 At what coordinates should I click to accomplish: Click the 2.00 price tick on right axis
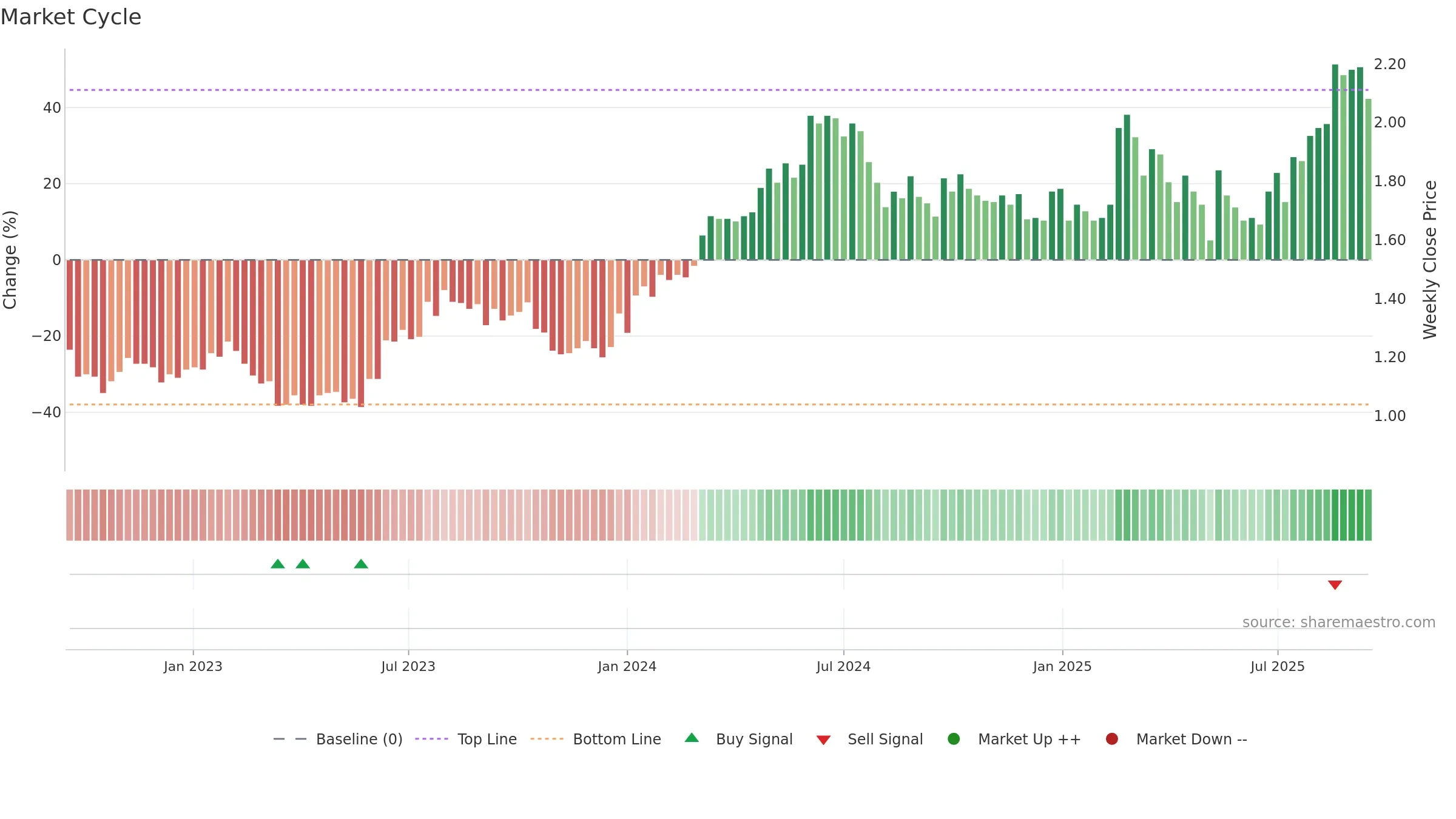1390,123
